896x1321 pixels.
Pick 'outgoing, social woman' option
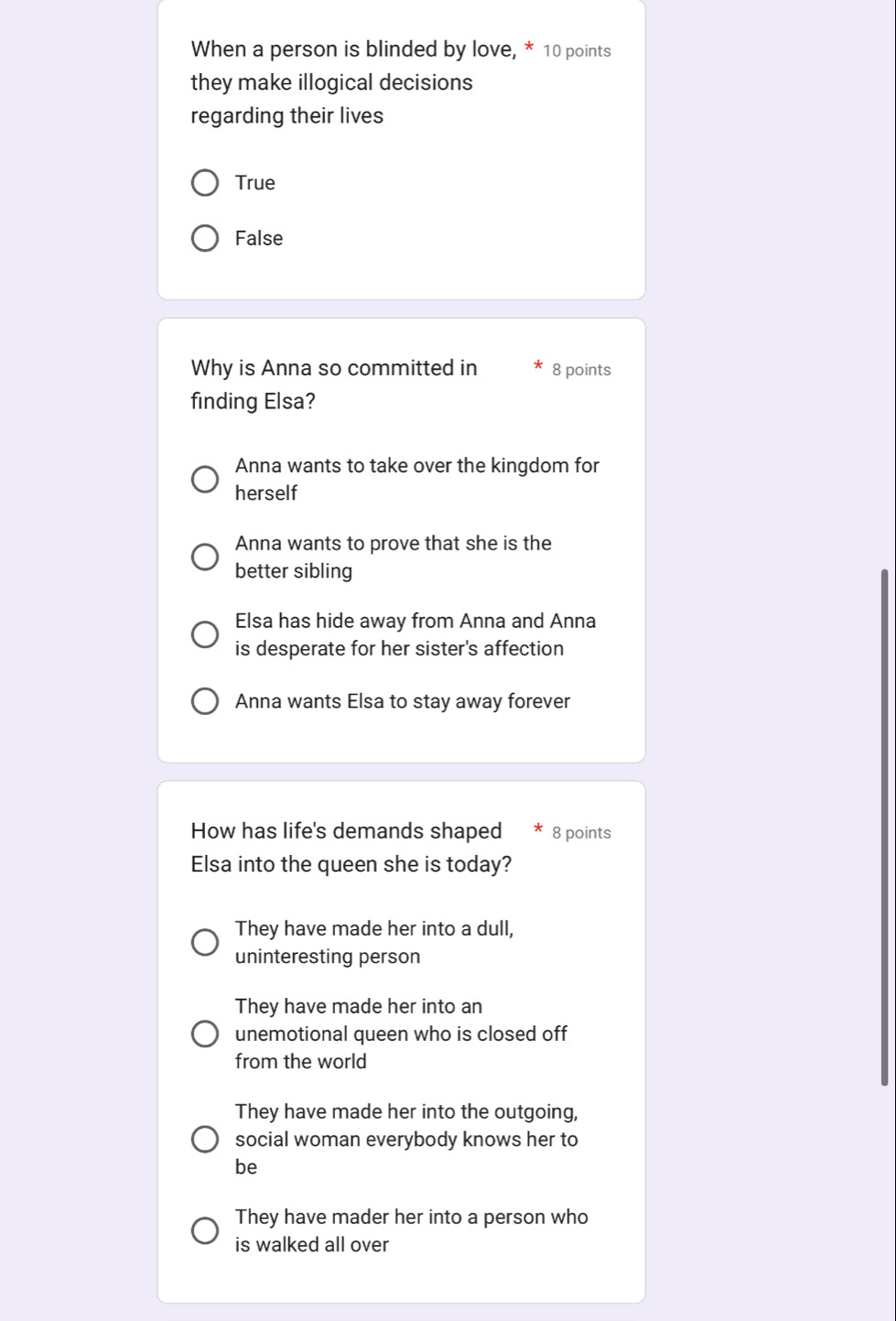pyautogui.click(x=205, y=1140)
